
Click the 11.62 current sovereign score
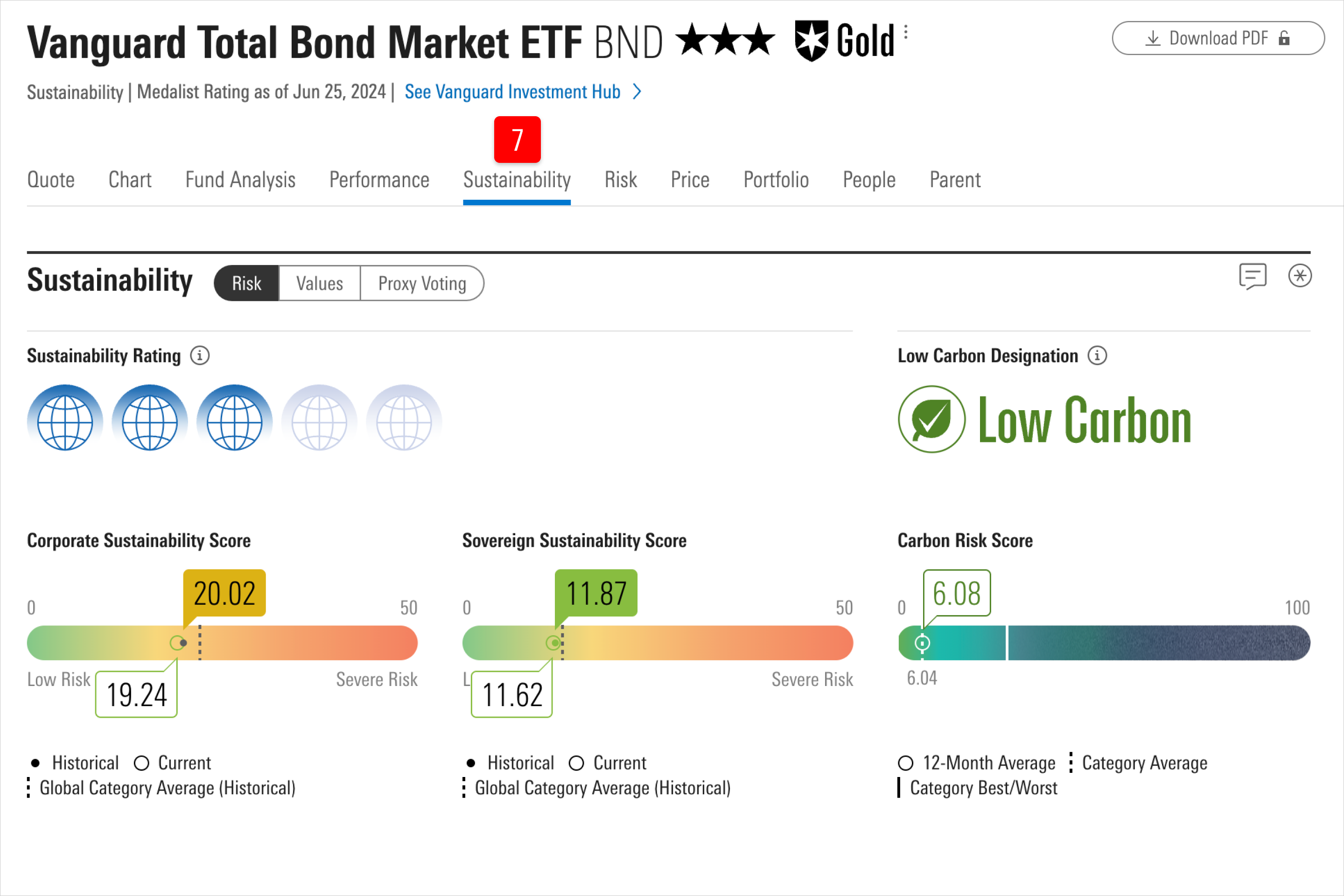pos(512,695)
